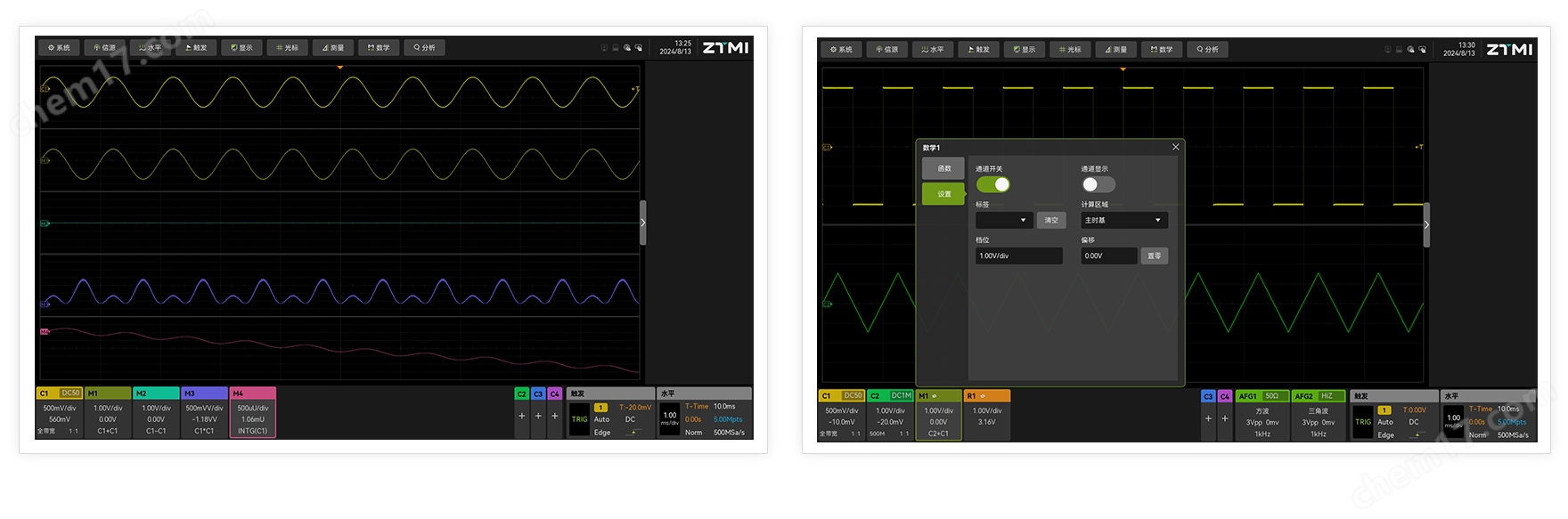Select M1 C2+C1 card in right screen

click(x=939, y=415)
